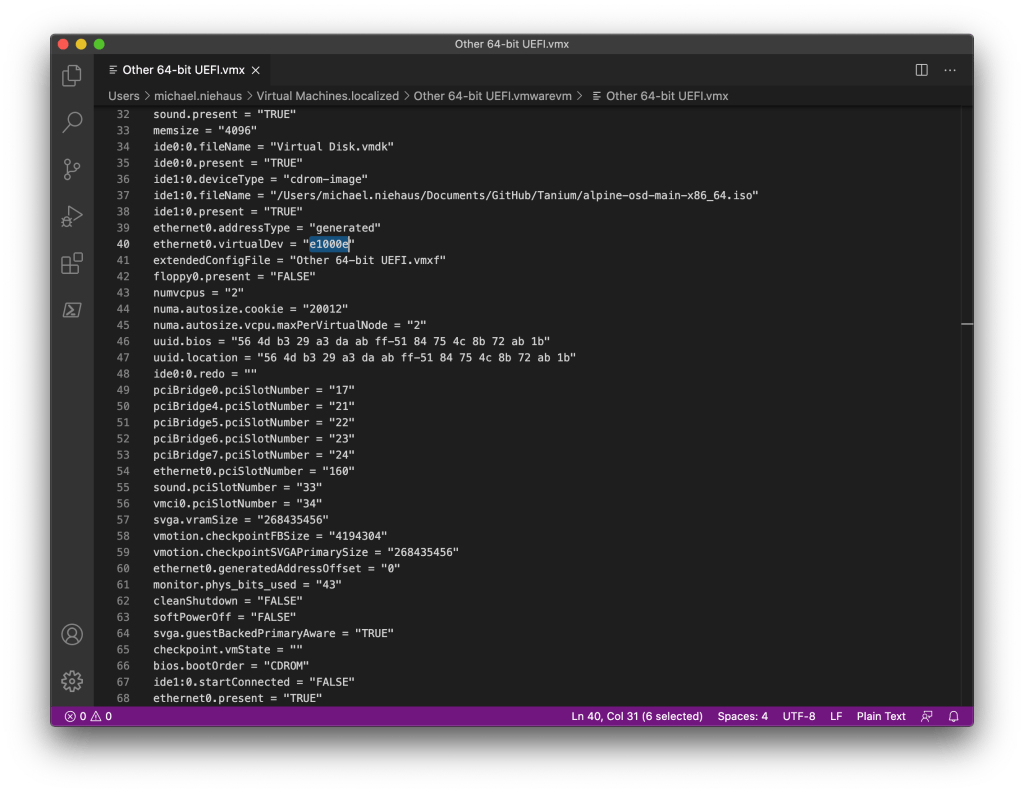The image size is (1024, 793).
Task: Close the Other 64-bit UEFI.vmx tab
Action: [256, 70]
